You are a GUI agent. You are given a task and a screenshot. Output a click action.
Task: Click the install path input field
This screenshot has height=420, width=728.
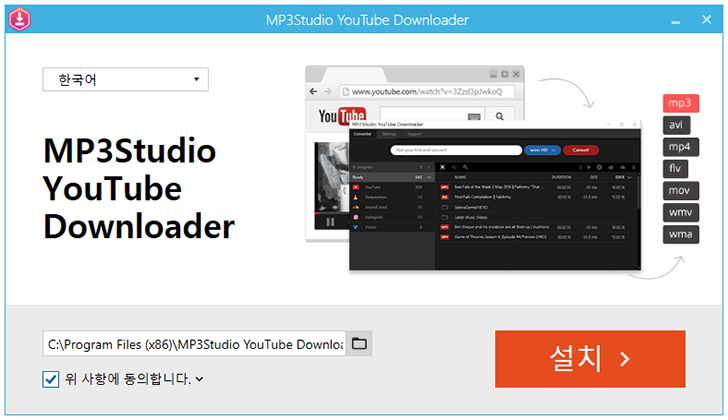(194, 343)
